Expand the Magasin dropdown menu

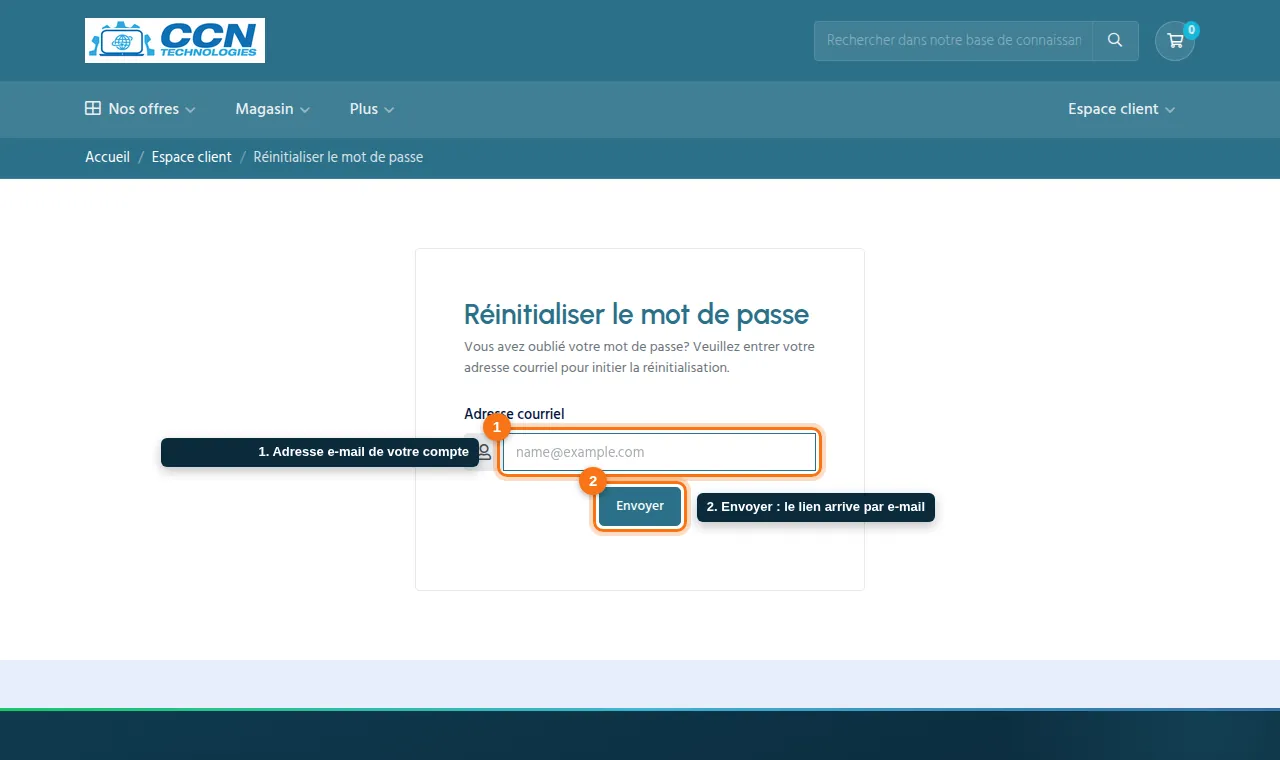pyautogui.click(x=273, y=109)
